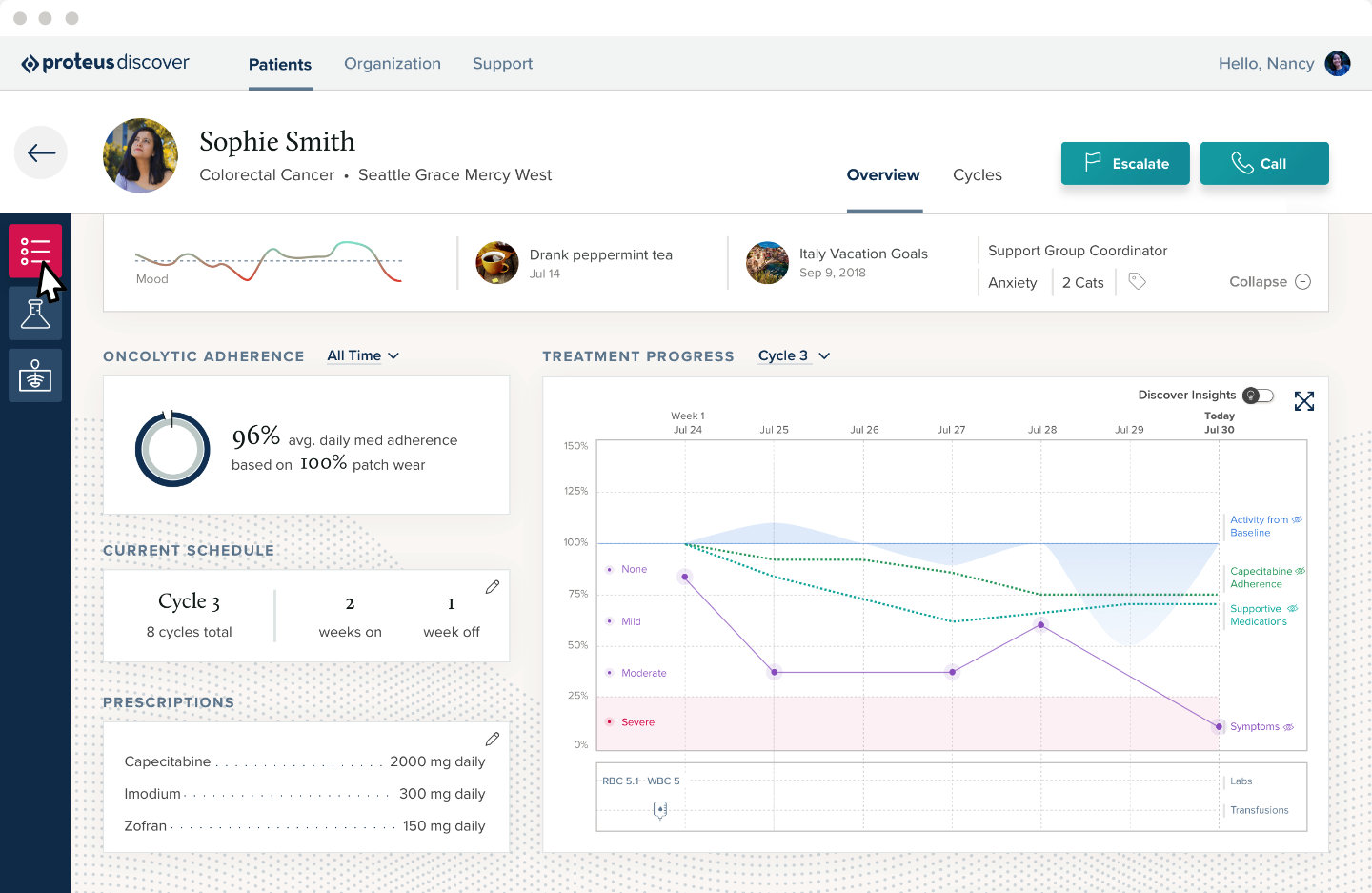Expand the treatment chart to fullscreen

1303,401
